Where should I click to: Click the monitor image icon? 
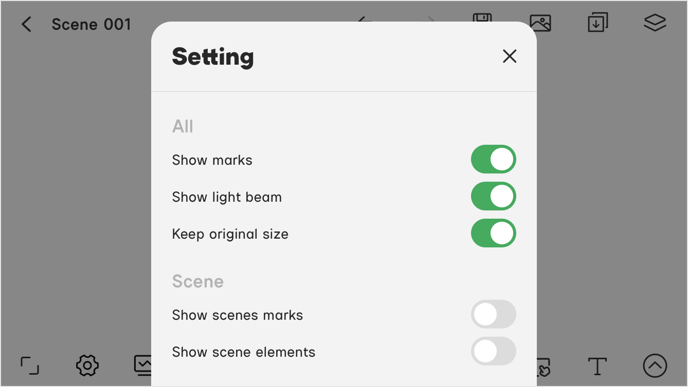pos(143,365)
